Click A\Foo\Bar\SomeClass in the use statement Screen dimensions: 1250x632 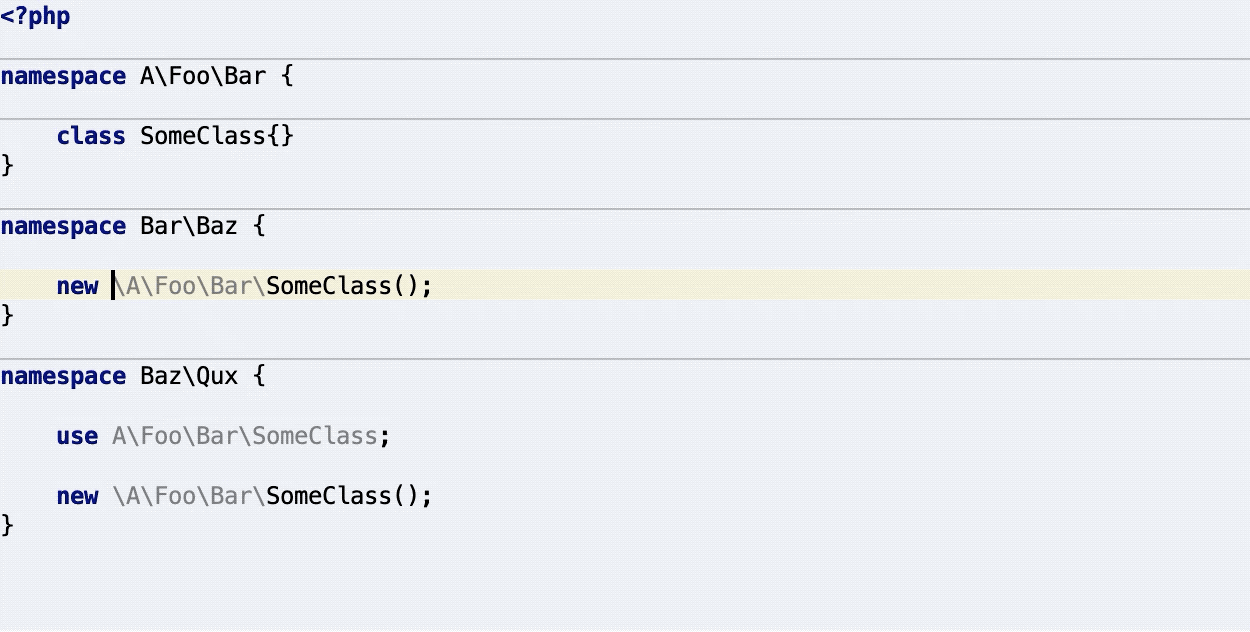coord(245,437)
